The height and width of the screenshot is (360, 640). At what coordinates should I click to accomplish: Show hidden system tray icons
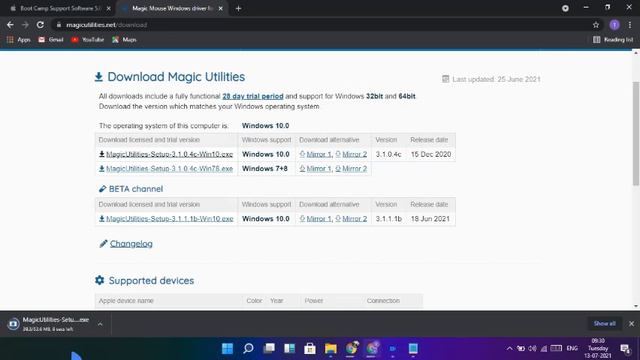tap(509, 349)
